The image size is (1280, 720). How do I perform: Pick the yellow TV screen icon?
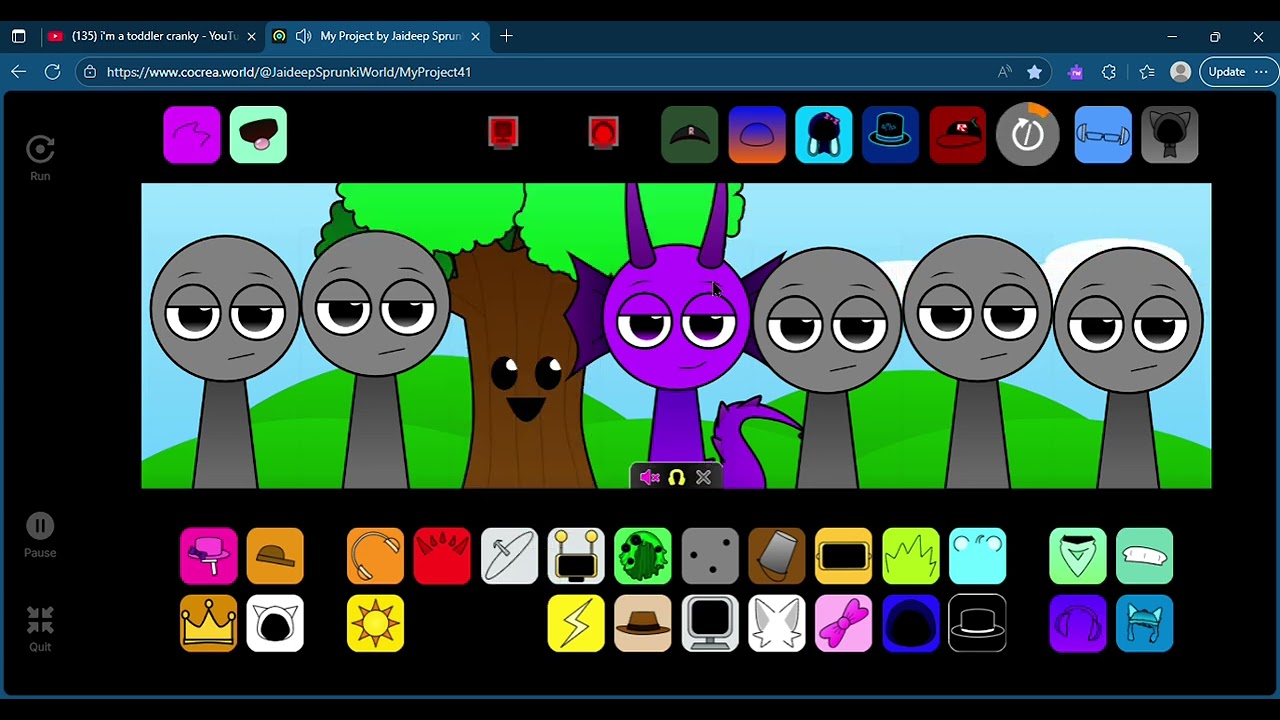(844, 556)
